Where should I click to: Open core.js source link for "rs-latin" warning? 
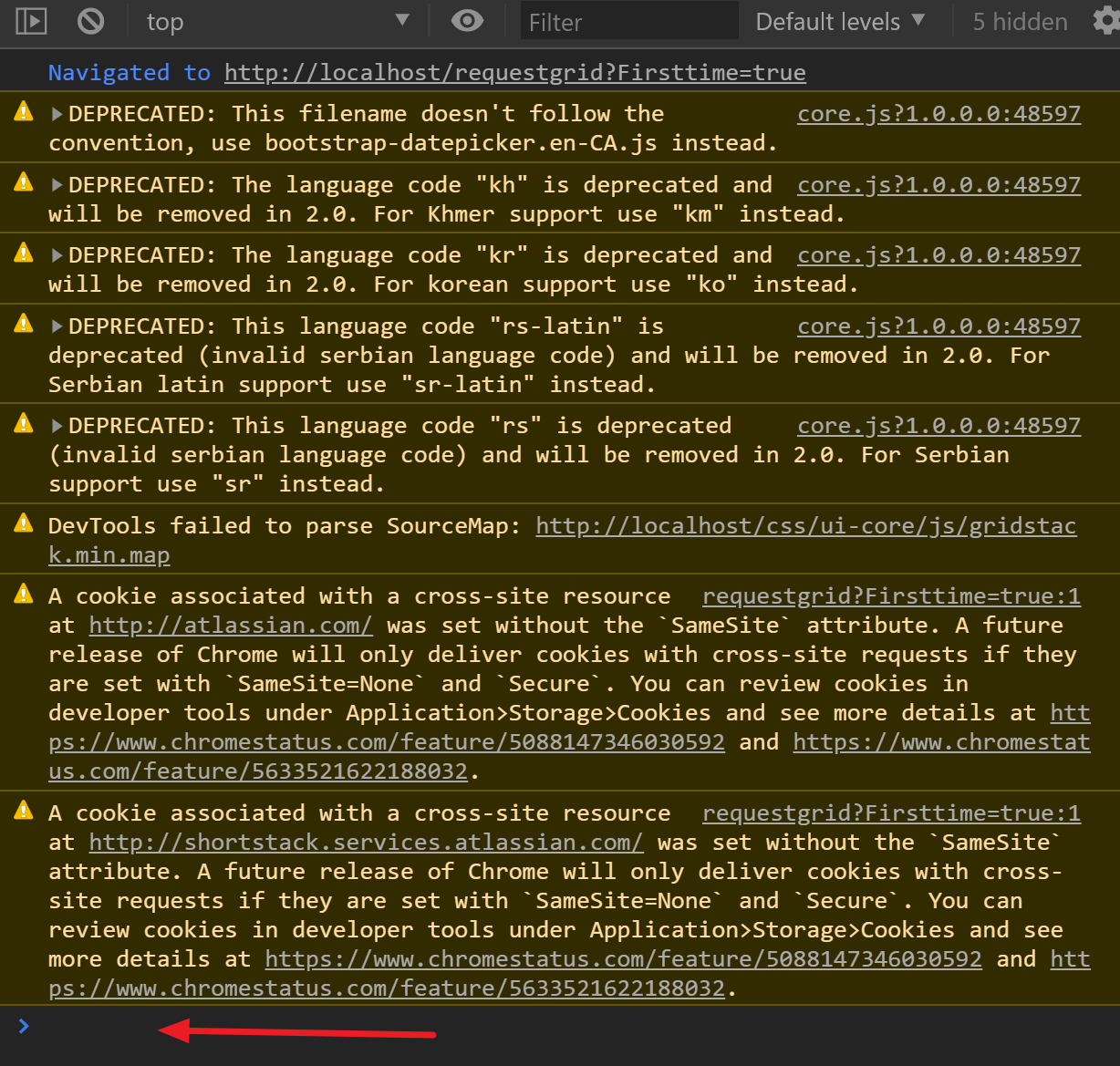[x=939, y=326]
